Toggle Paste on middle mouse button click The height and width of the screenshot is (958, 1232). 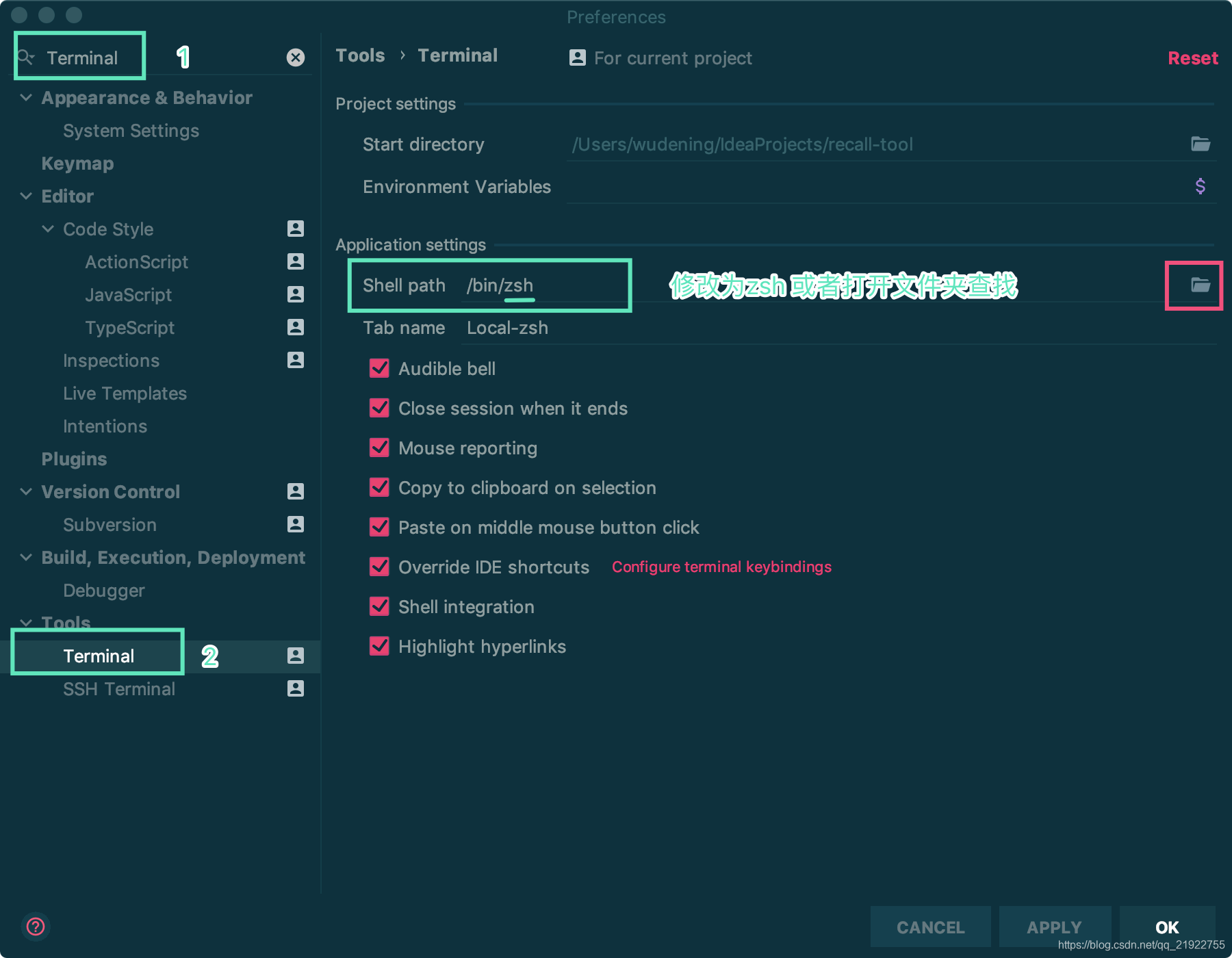tap(379, 527)
